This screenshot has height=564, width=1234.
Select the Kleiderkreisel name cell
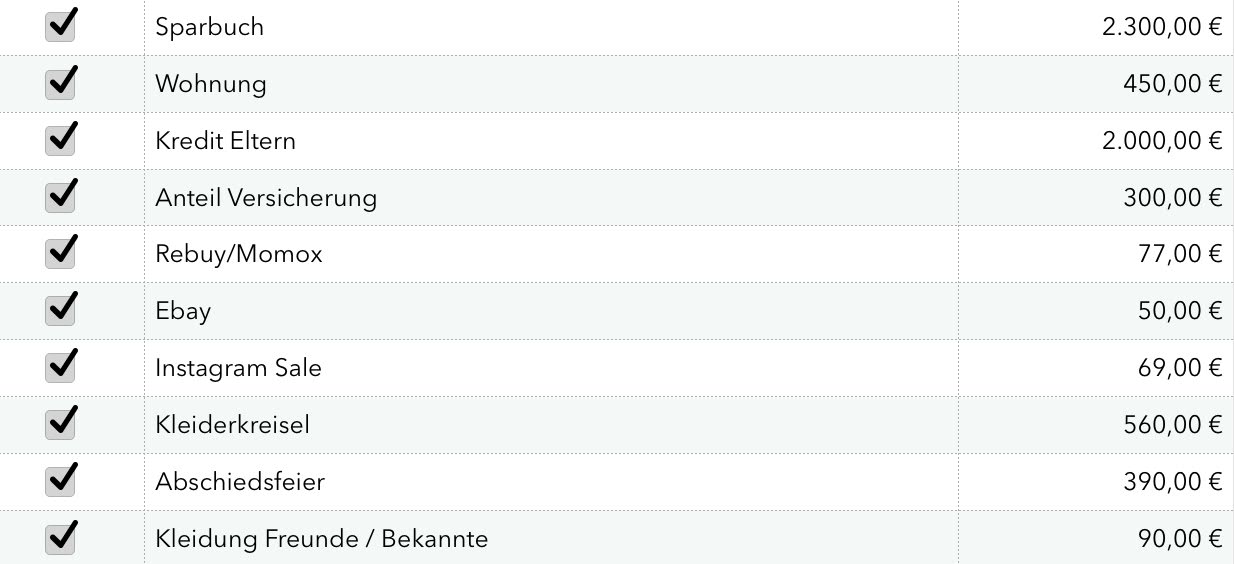tap(551, 425)
